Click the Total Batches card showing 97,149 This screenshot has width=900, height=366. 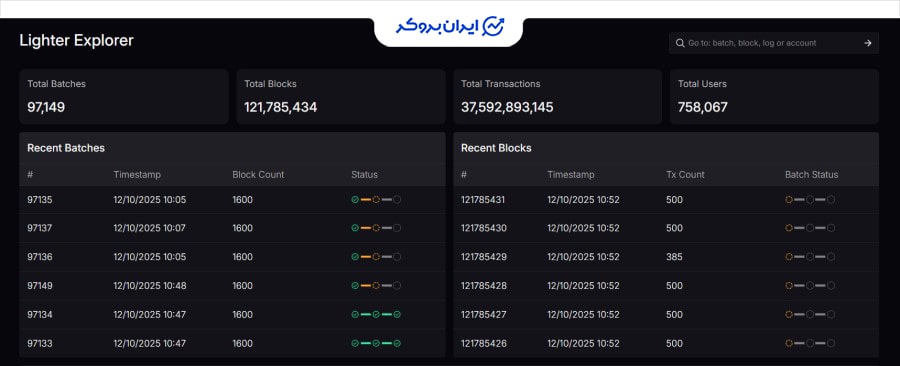tap(124, 96)
